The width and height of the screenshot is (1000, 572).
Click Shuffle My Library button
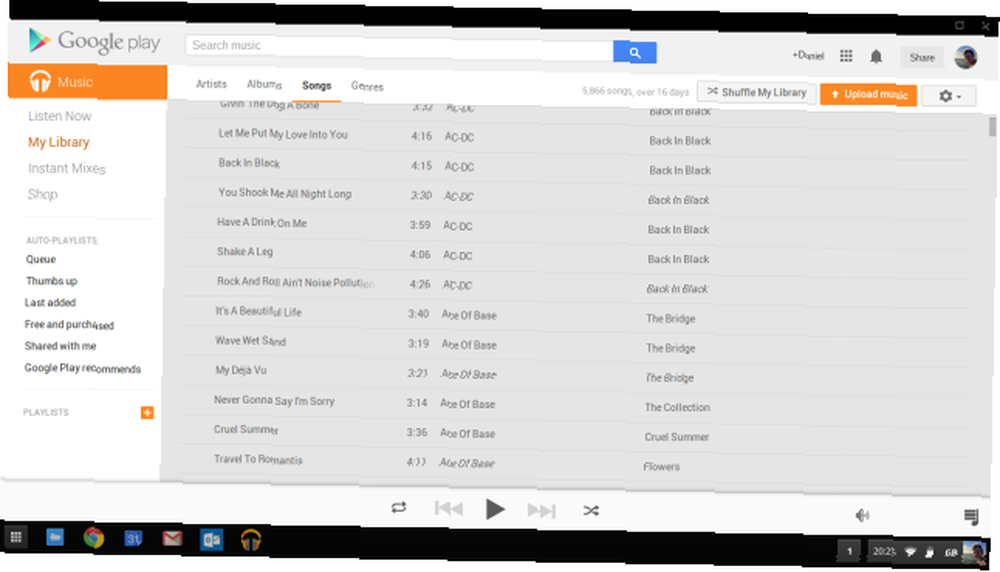[756, 92]
